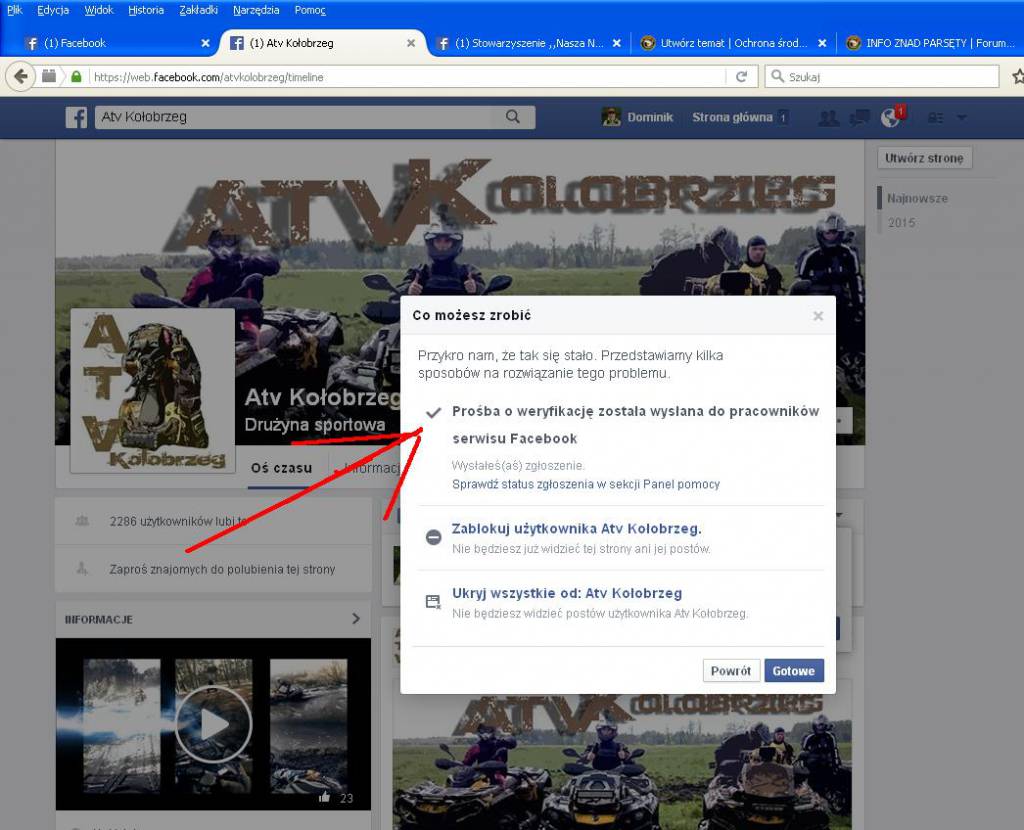Click the Atv Kołobrzeg page title

tap(323, 398)
